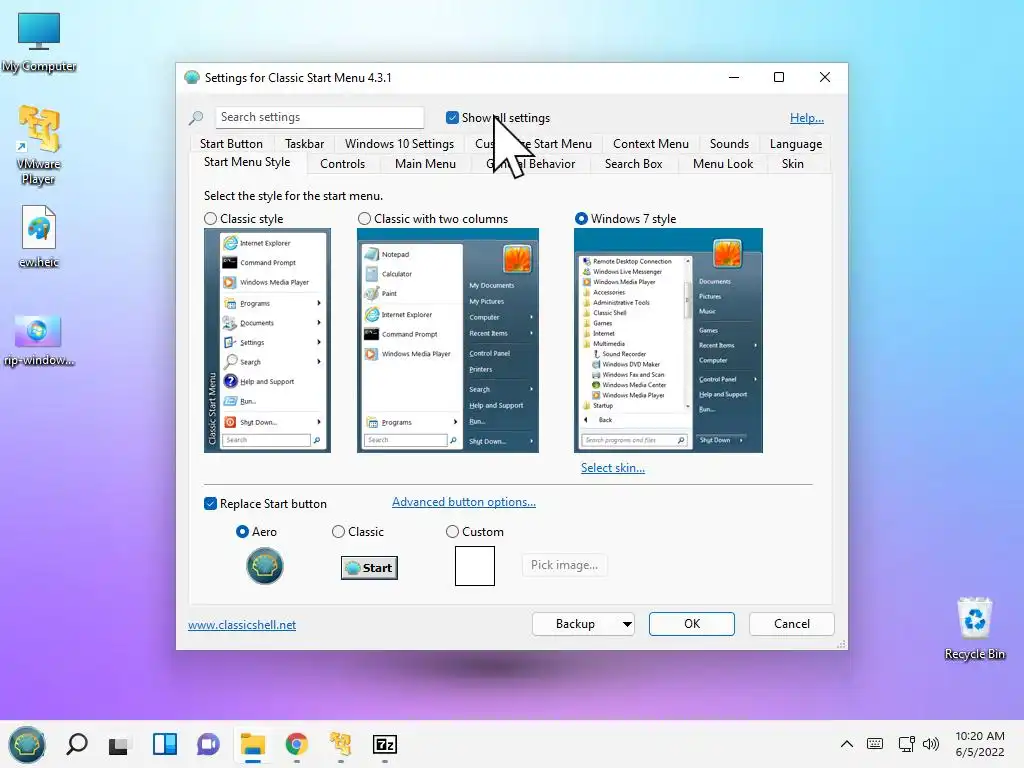1024x768 pixels.
Task: Open the Help link
Action: pyautogui.click(x=807, y=118)
